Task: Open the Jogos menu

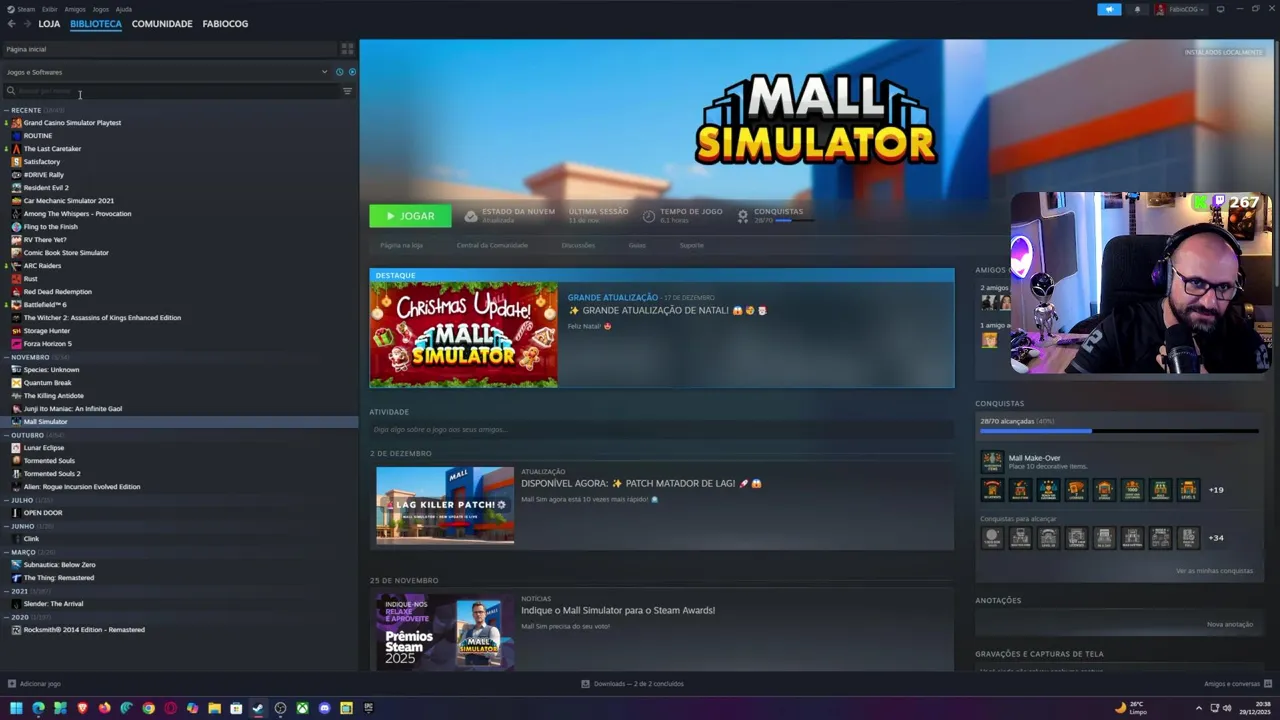Action: tap(101, 9)
